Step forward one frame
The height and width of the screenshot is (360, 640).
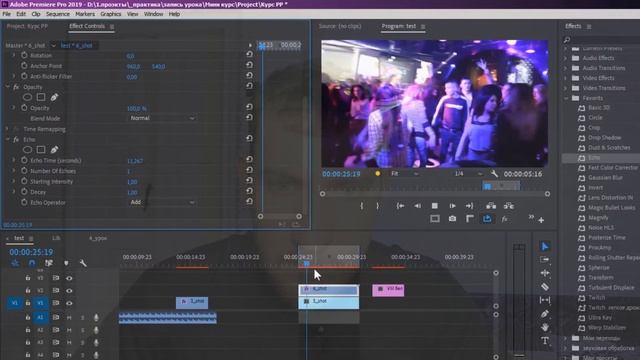click(x=452, y=206)
